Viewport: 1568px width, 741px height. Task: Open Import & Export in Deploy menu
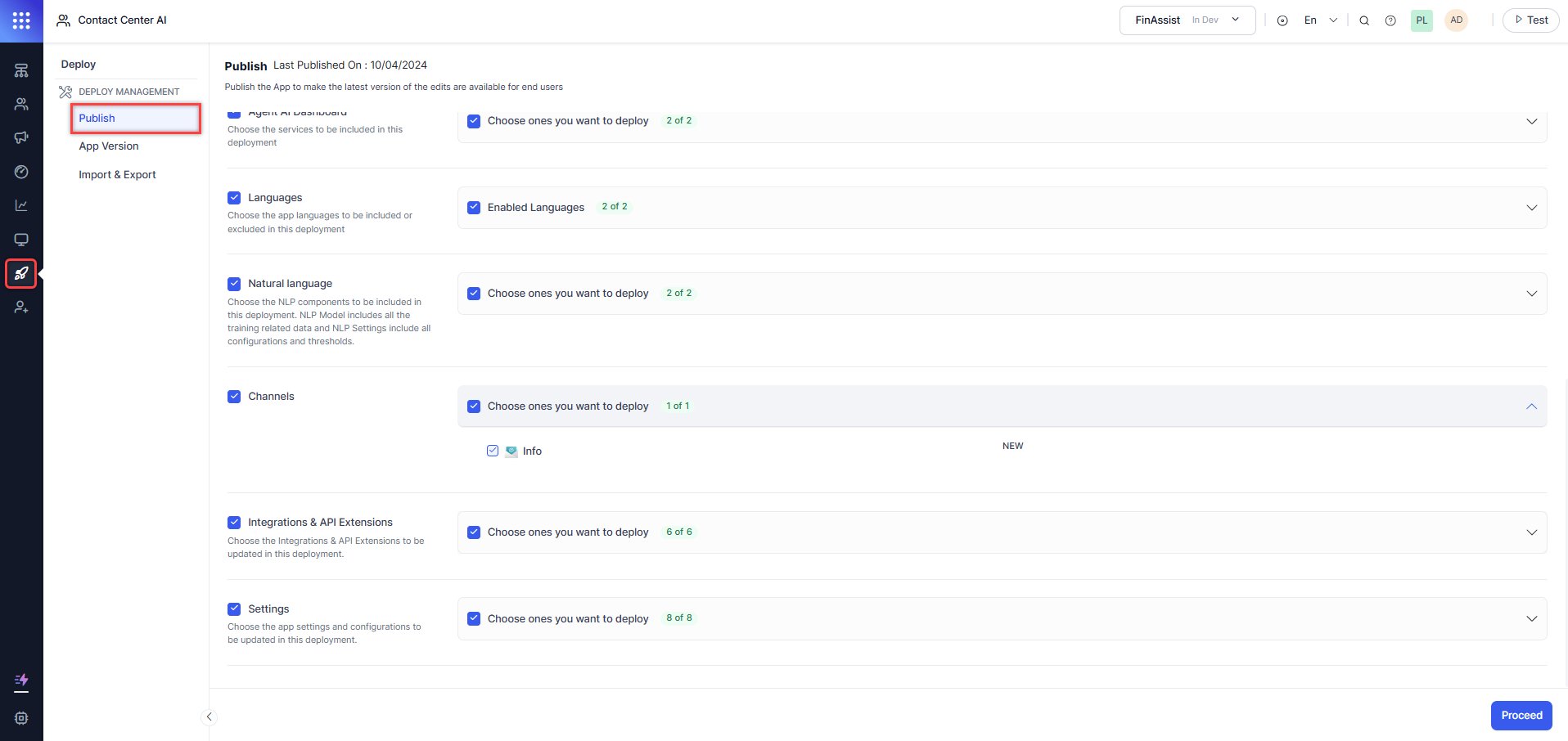(x=117, y=174)
